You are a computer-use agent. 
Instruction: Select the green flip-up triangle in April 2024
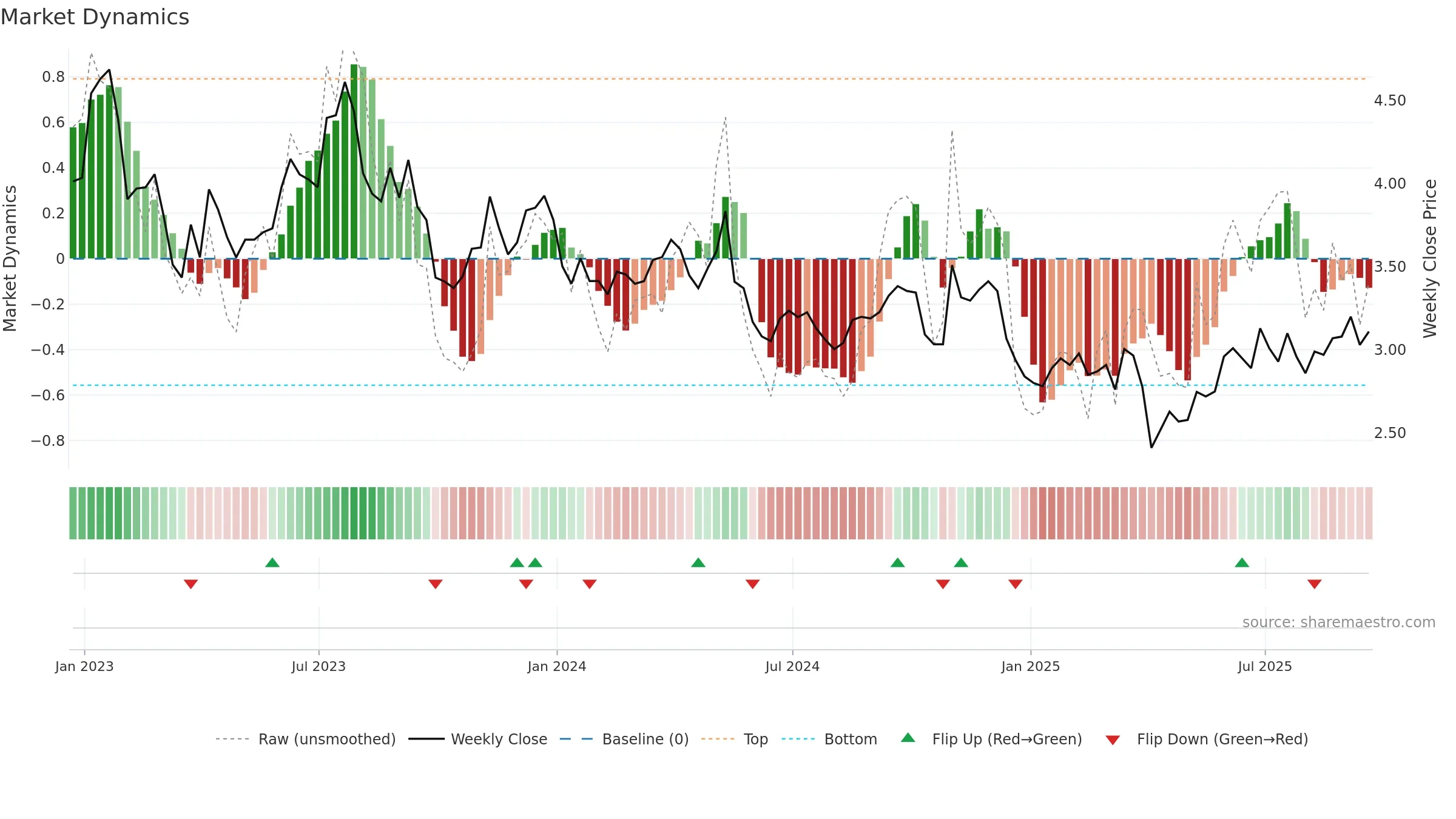coord(698,562)
